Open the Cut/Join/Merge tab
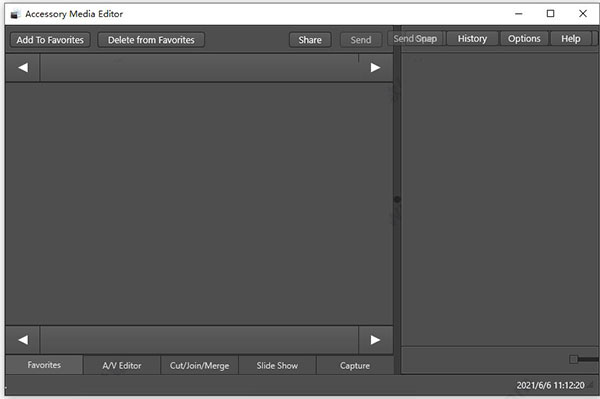 click(x=199, y=366)
